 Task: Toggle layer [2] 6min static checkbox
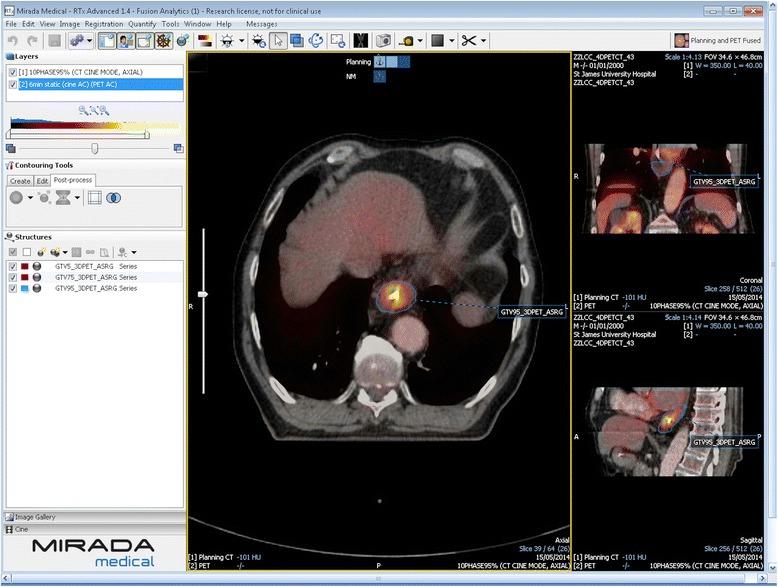(x=13, y=85)
